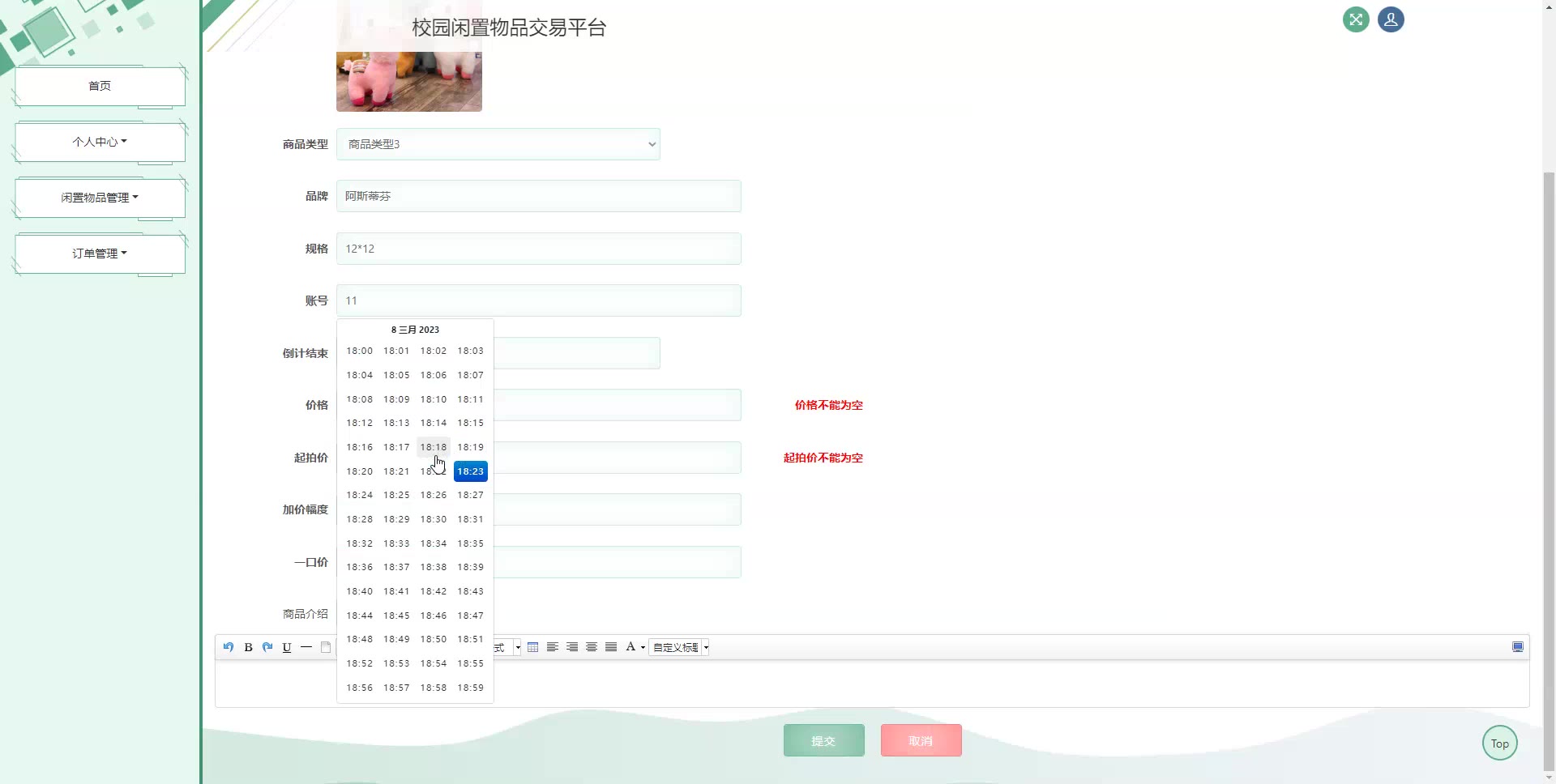Select 18:15 in the time picker
Screen dimensions: 1556x784
coord(471,423)
